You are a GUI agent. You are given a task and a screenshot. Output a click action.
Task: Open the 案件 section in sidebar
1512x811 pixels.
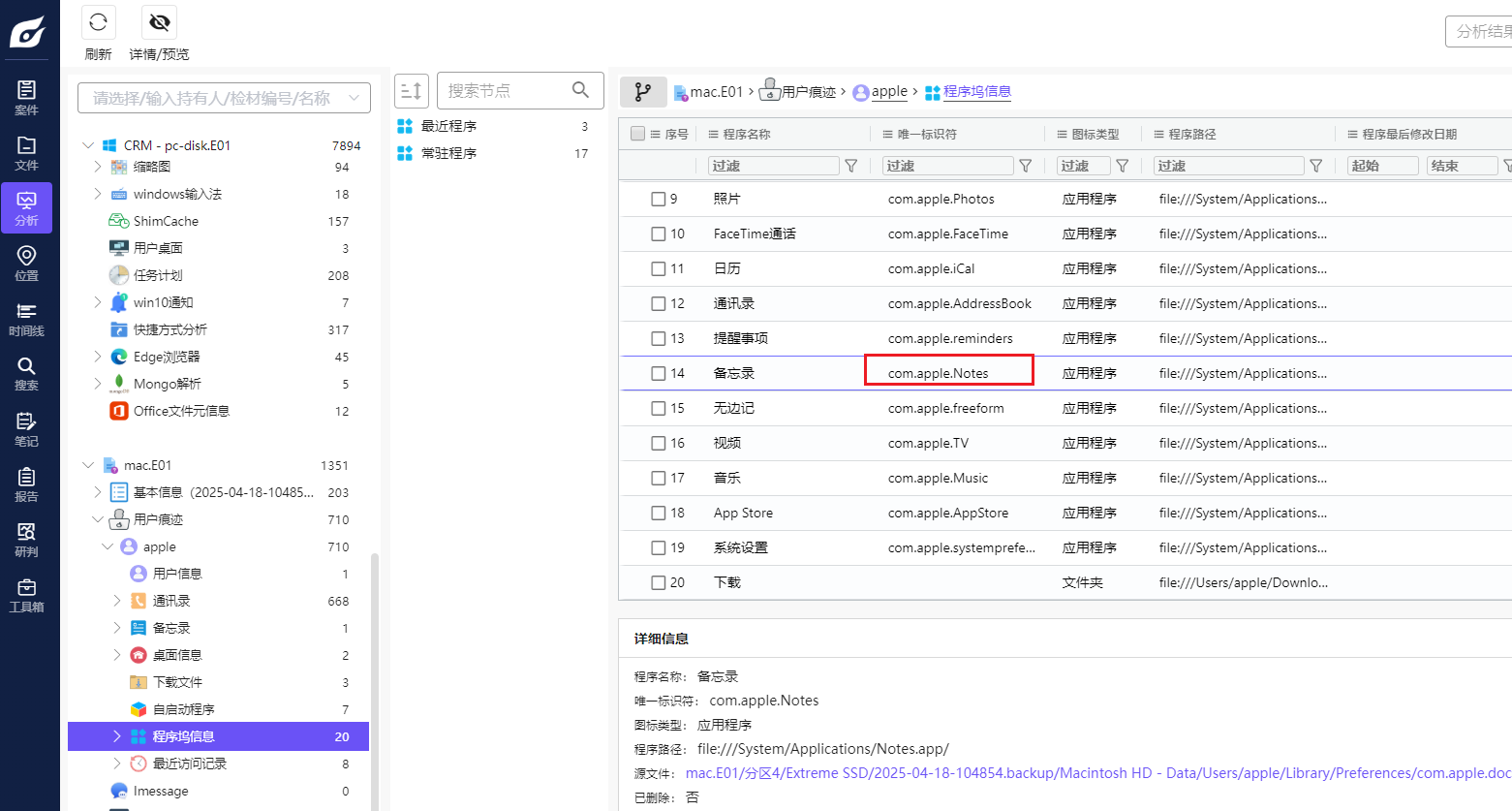tap(27, 98)
